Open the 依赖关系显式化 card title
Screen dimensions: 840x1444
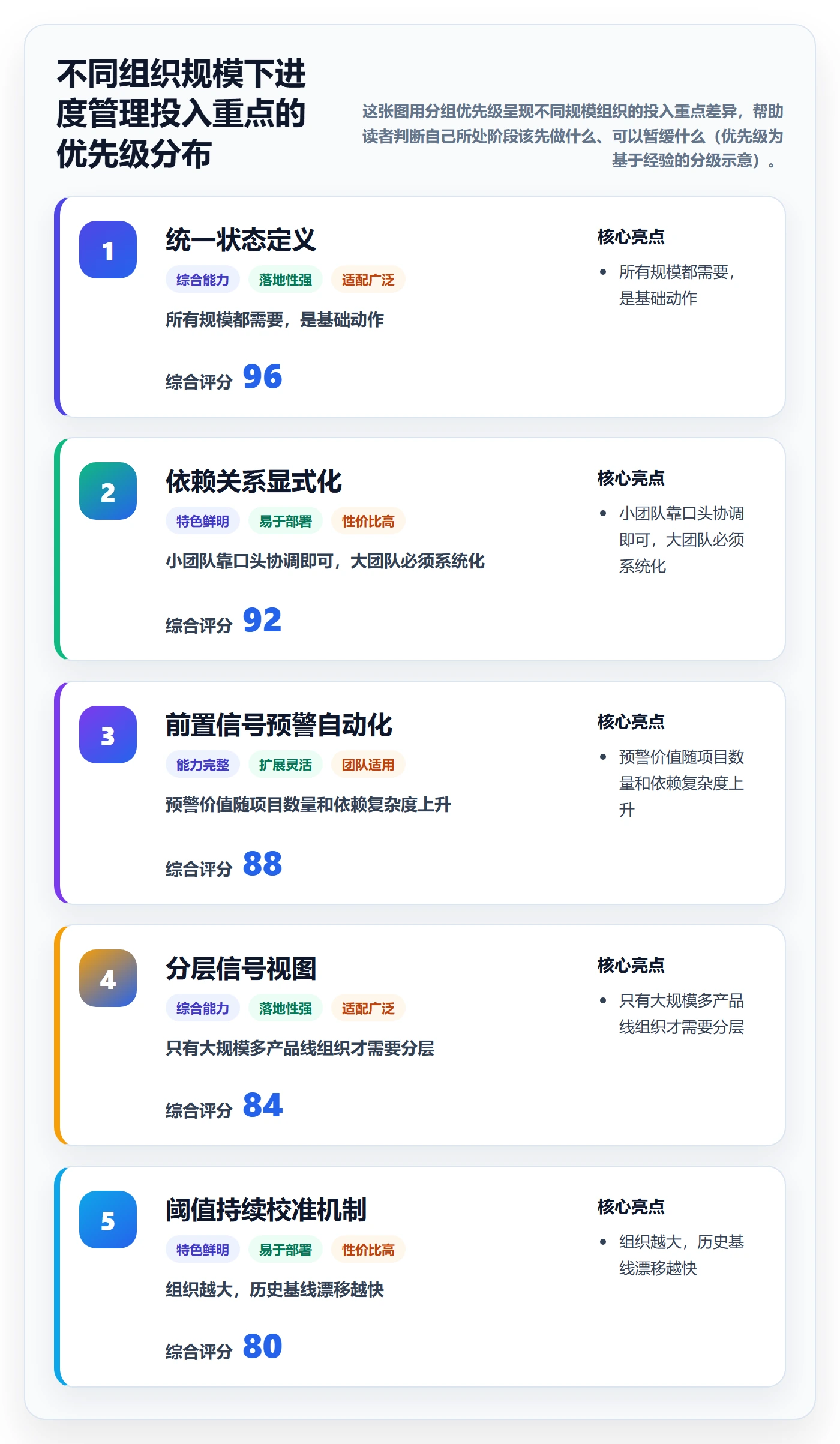254,481
